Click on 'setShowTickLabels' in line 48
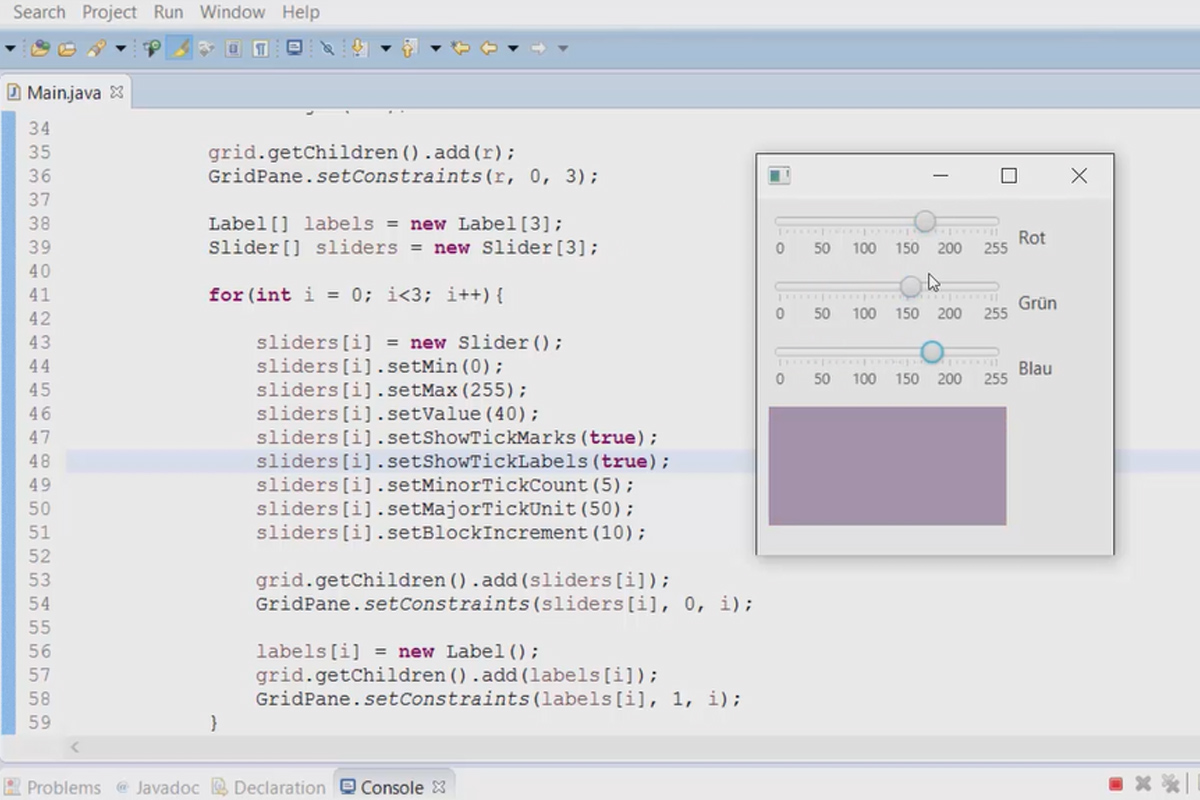Image resolution: width=1200 pixels, height=800 pixels. 487,461
